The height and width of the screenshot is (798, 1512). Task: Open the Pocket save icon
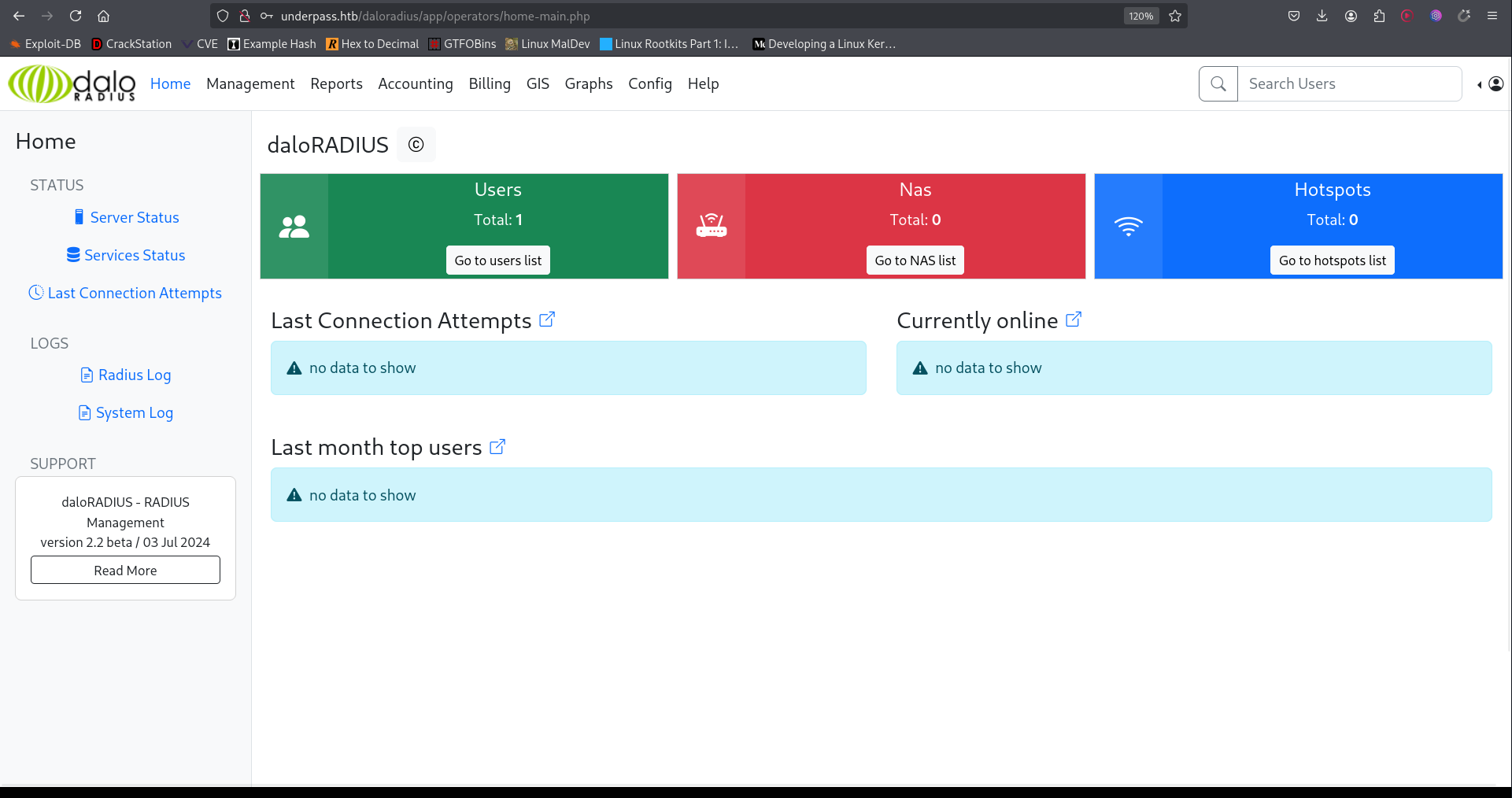[x=1294, y=16]
